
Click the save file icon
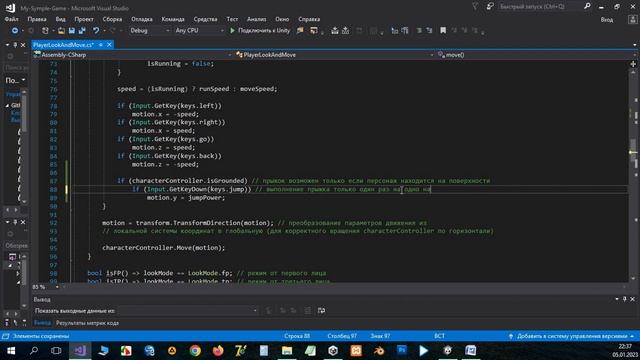[x=72, y=31]
